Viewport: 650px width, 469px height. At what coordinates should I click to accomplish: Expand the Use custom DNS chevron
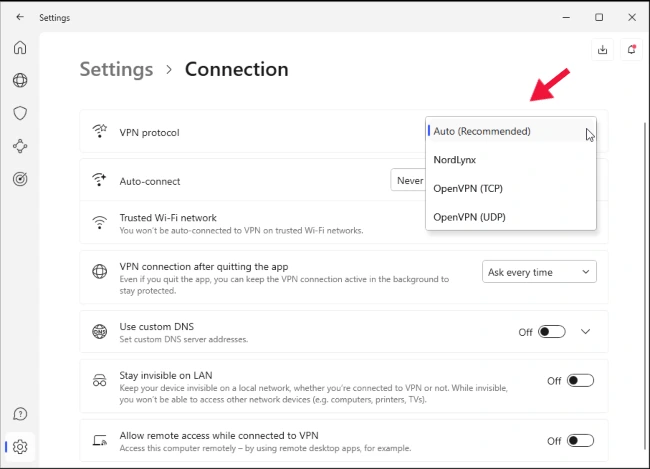(586, 332)
